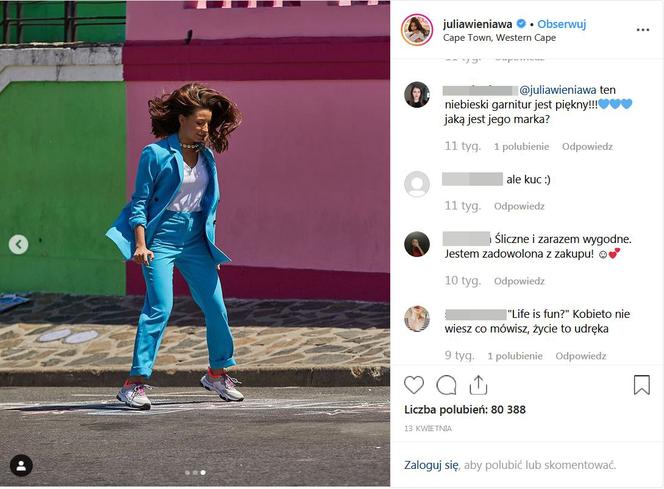The height and width of the screenshot is (489, 664).
Task: Open comments with the speech bubble icon
Action: pos(446,385)
